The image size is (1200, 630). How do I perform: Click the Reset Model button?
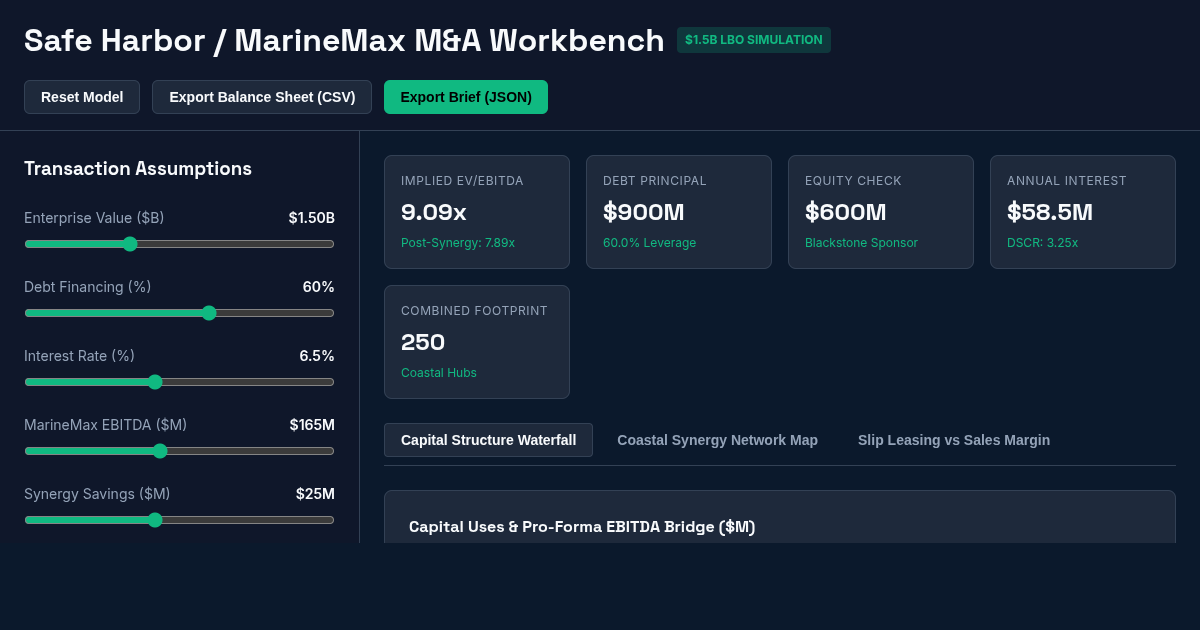pos(82,97)
